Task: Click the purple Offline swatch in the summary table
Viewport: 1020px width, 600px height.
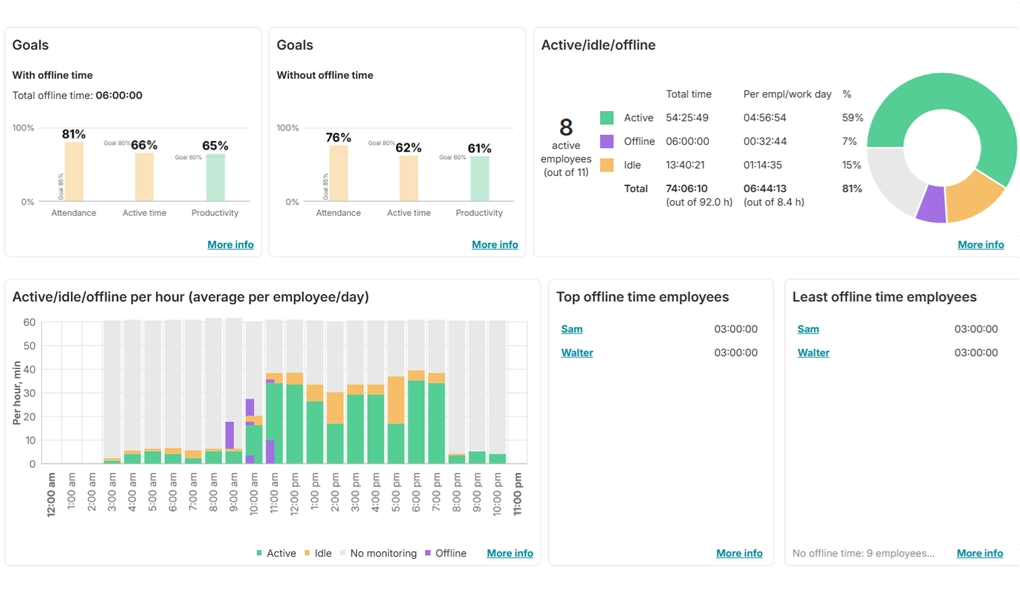Action: [x=606, y=141]
